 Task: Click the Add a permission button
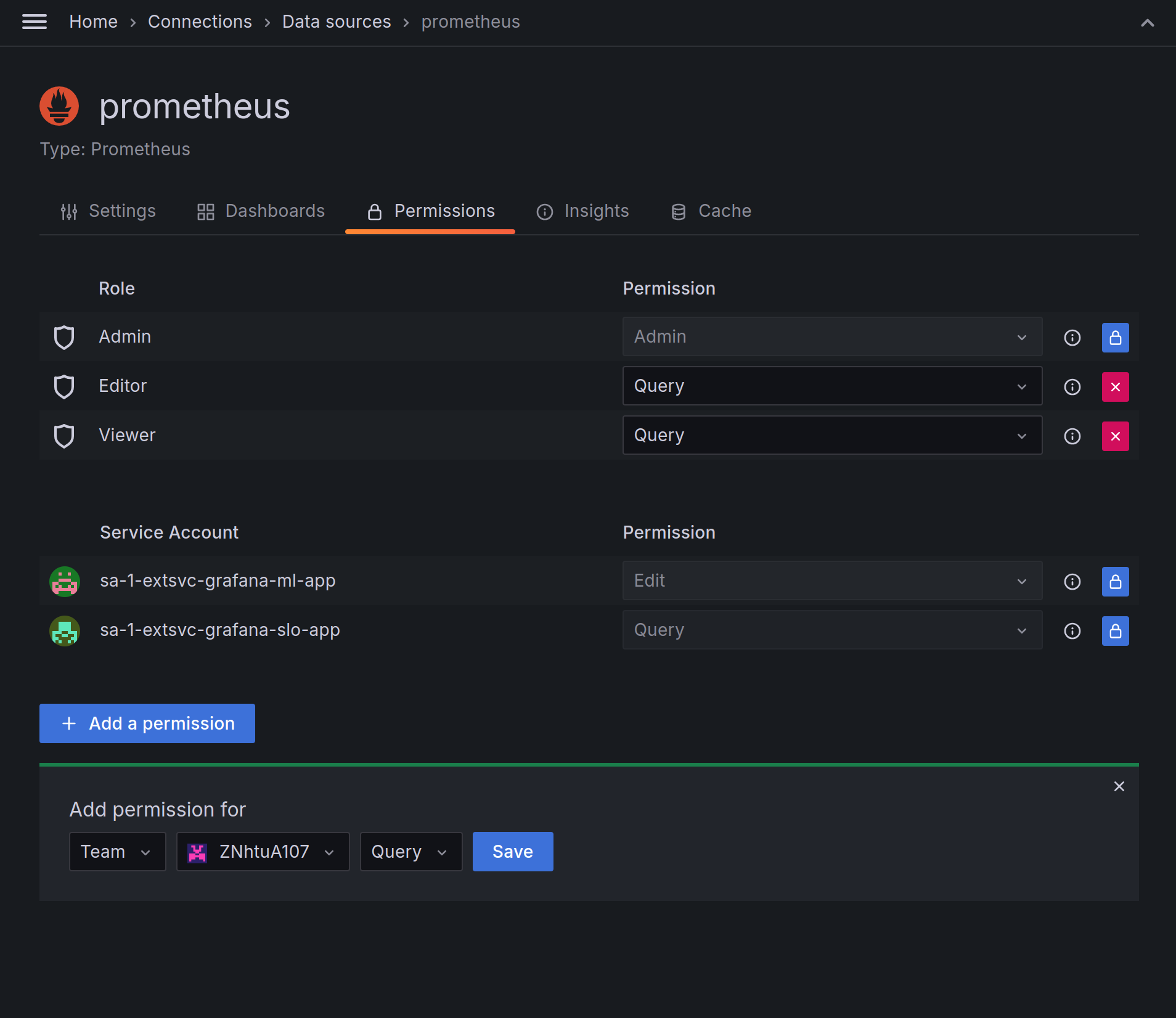[147, 723]
